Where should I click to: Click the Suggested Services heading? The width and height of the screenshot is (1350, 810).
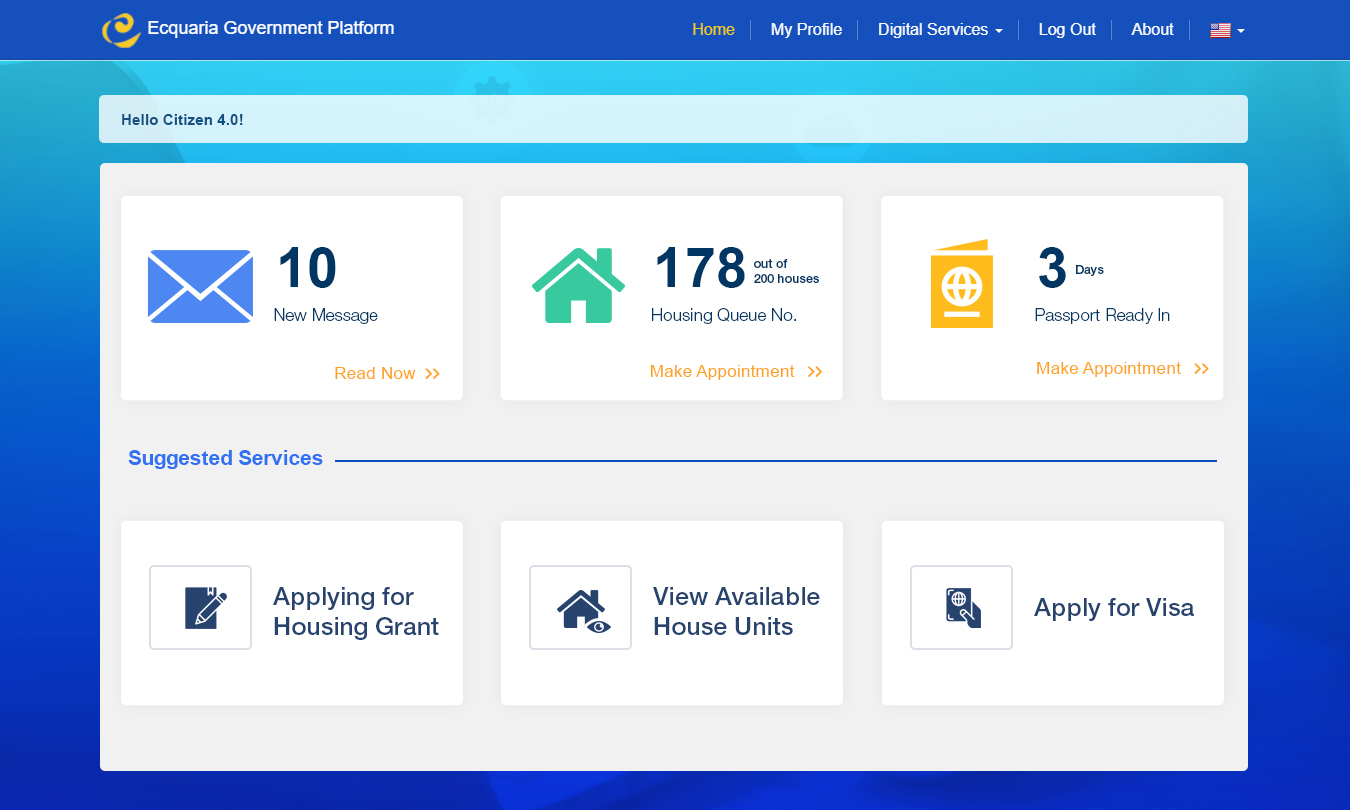point(225,458)
